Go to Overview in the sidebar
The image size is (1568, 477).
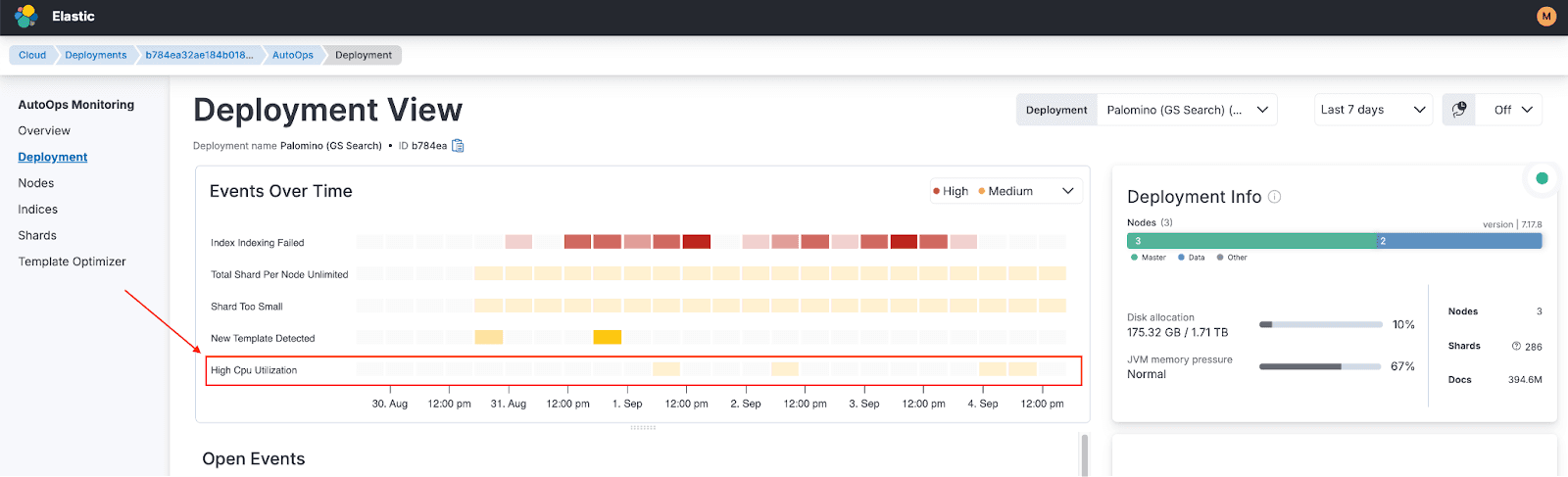(44, 130)
